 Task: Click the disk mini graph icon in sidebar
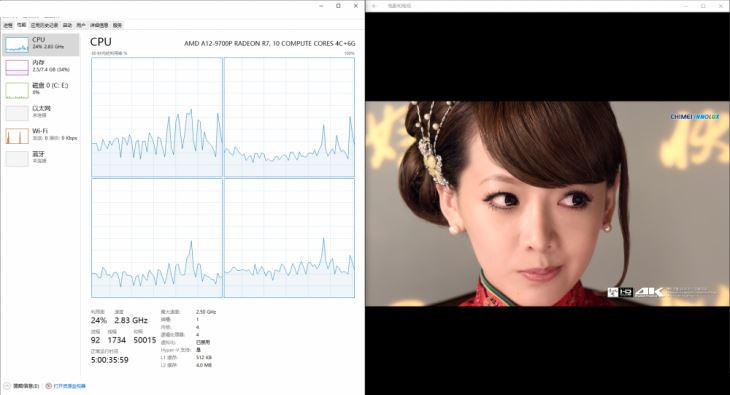[17, 91]
